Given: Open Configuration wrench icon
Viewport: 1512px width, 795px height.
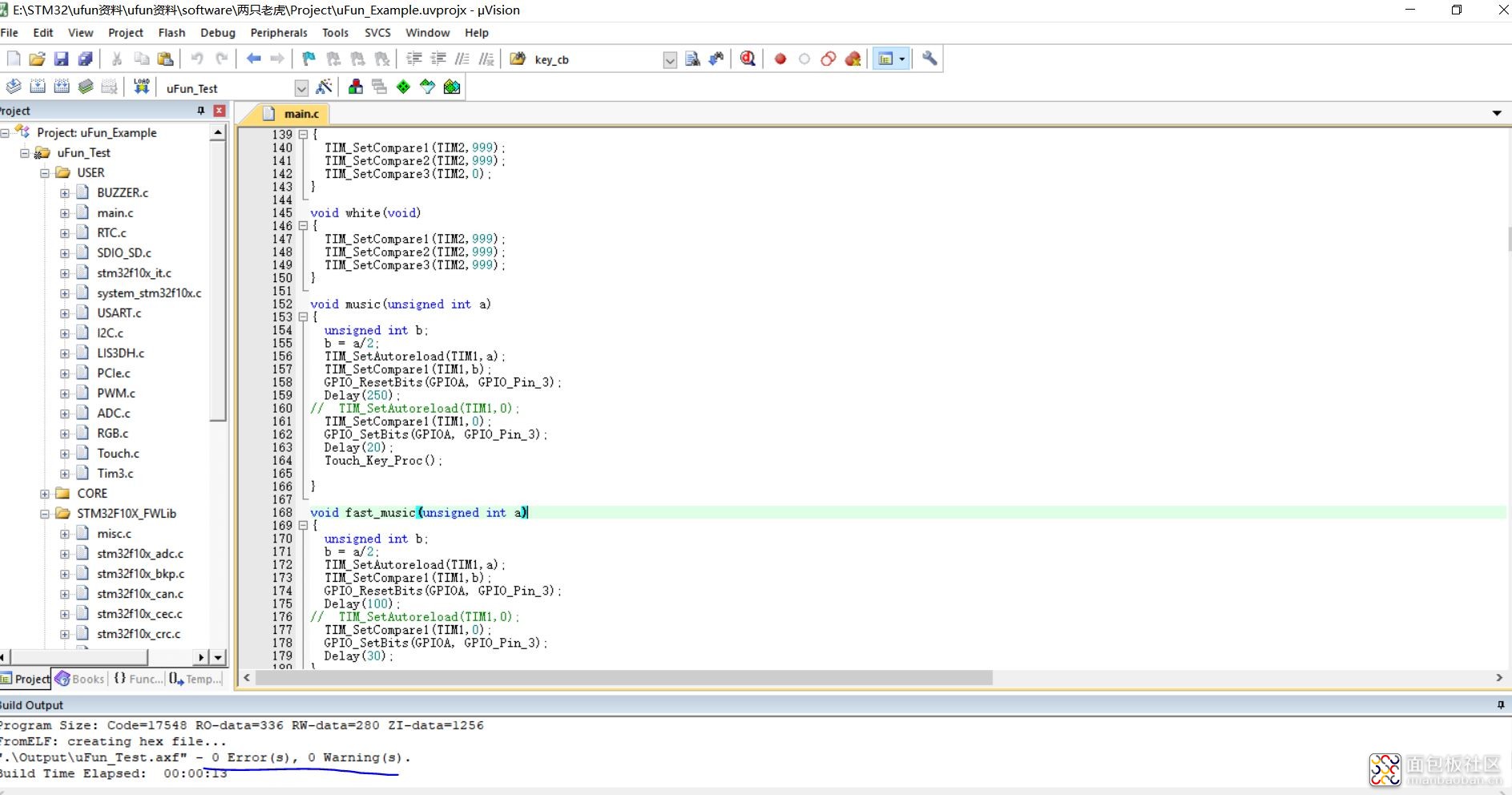Looking at the screenshot, I should click(929, 59).
